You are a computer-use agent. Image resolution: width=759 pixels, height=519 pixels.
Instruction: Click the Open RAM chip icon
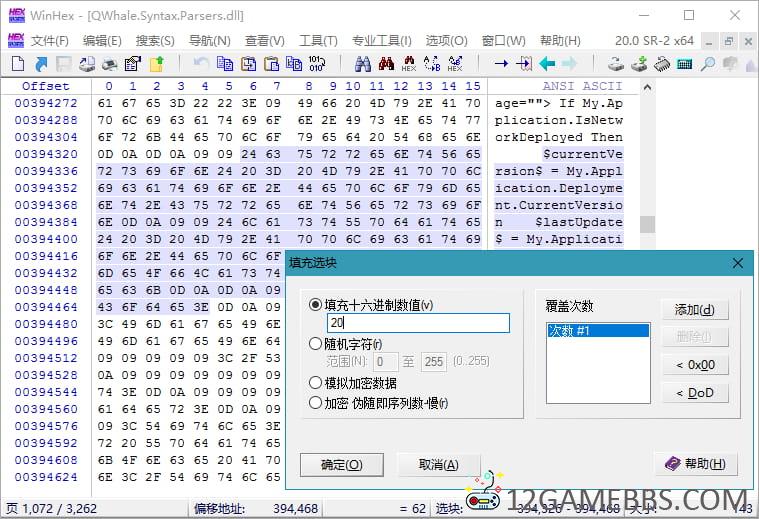pos(662,63)
